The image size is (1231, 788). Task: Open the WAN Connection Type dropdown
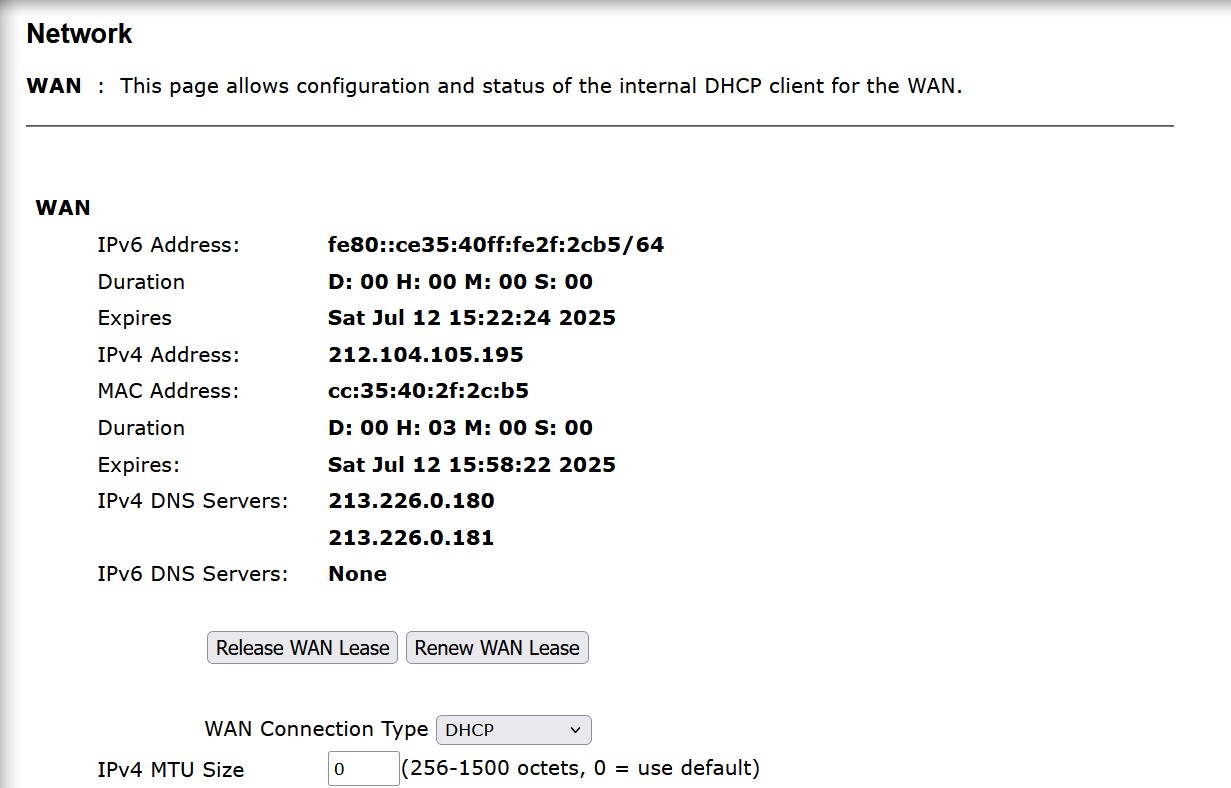pos(514,730)
